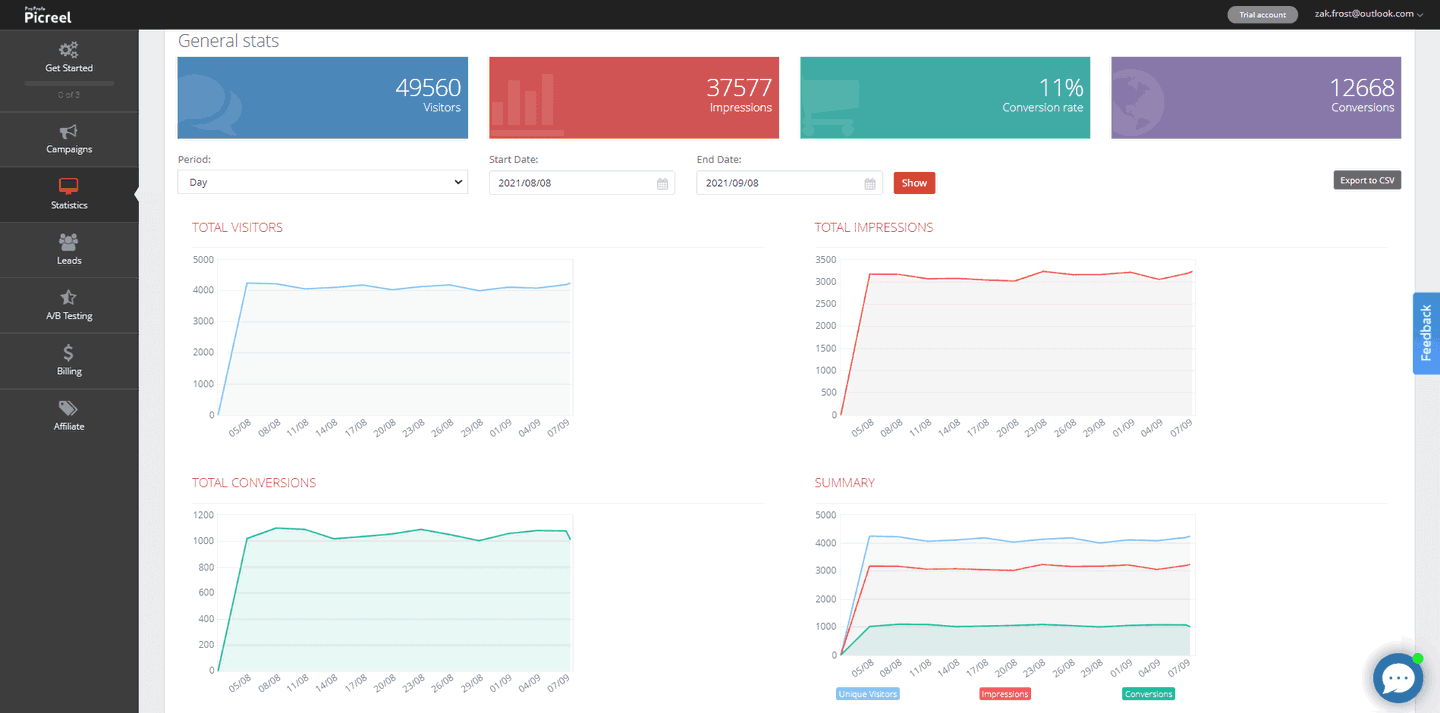Expand the account menu for zak.frost@outlook.com
This screenshot has width=1440, height=713.
(1367, 14)
